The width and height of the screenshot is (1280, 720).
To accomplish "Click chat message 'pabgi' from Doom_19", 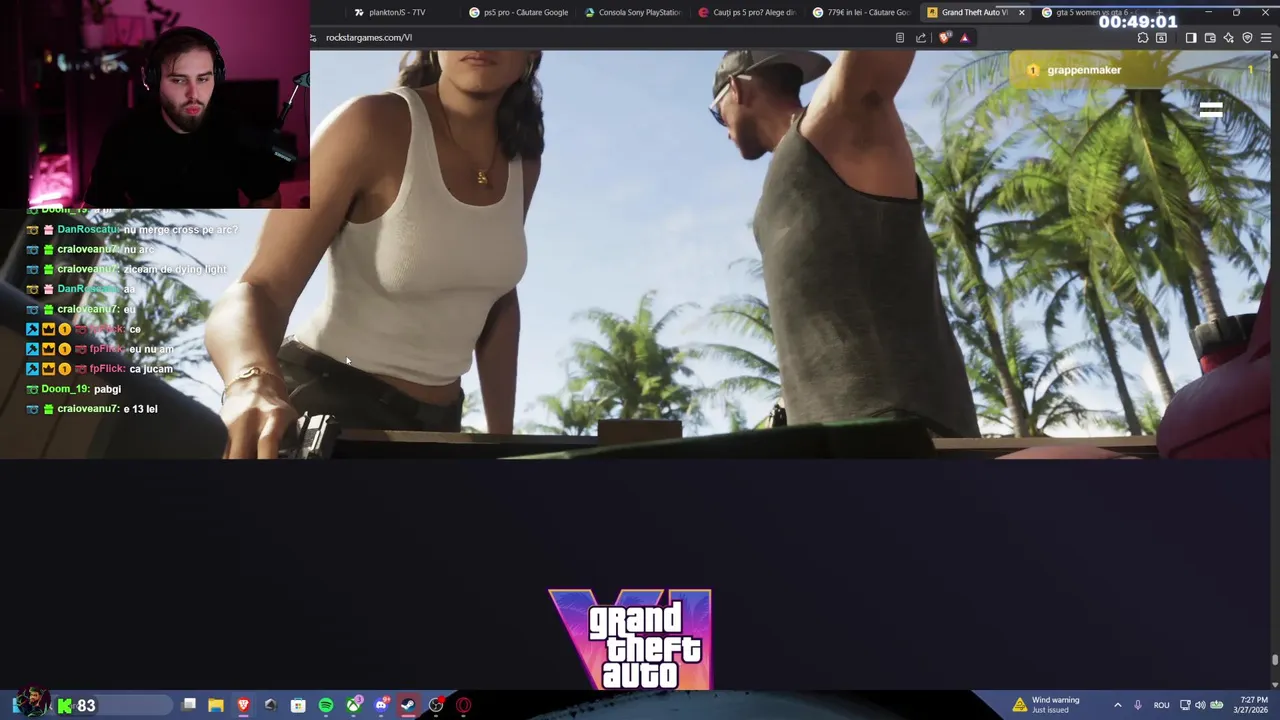I will pos(107,389).
